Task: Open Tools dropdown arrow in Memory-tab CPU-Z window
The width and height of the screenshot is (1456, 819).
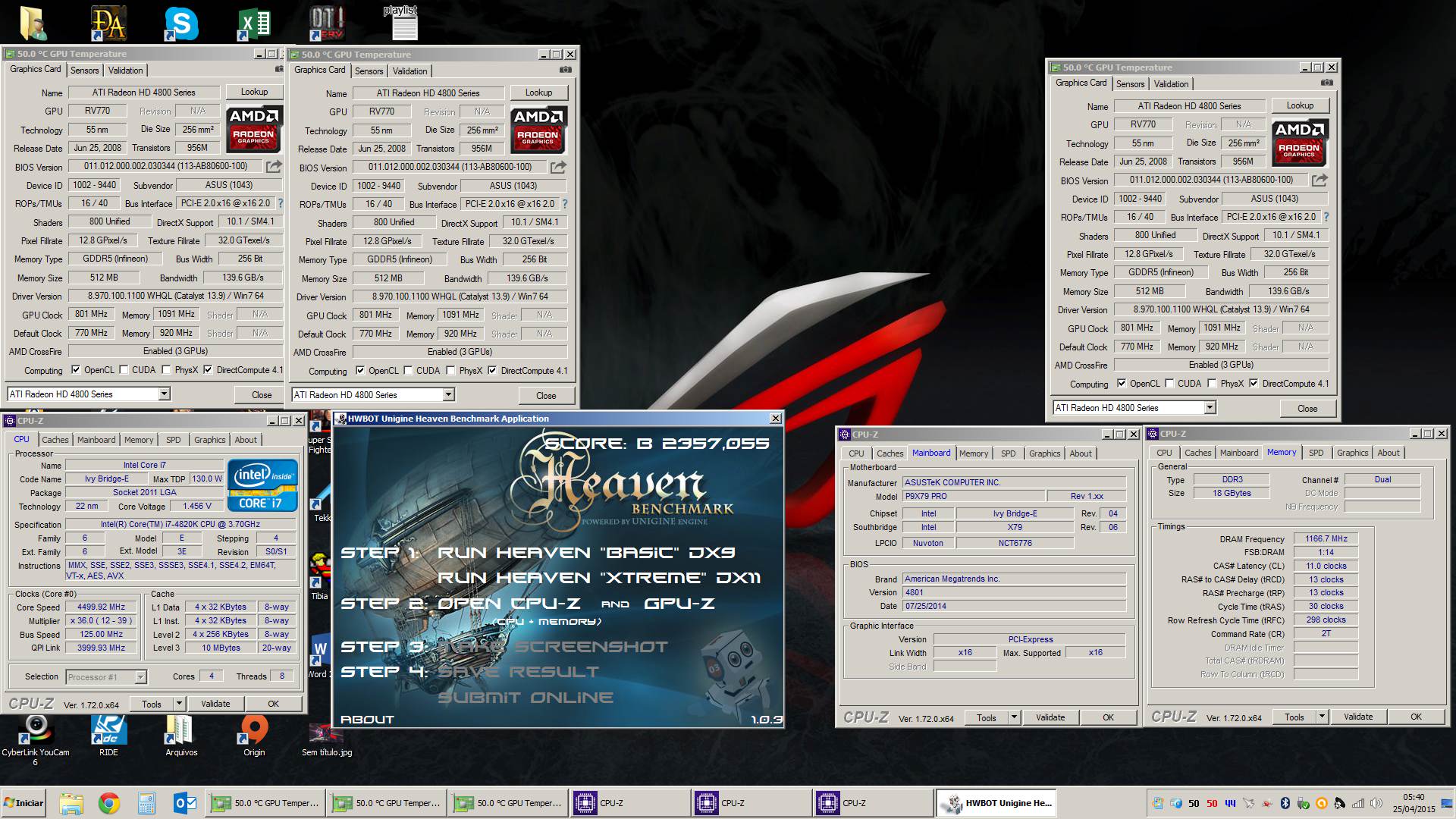Action: (1322, 717)
